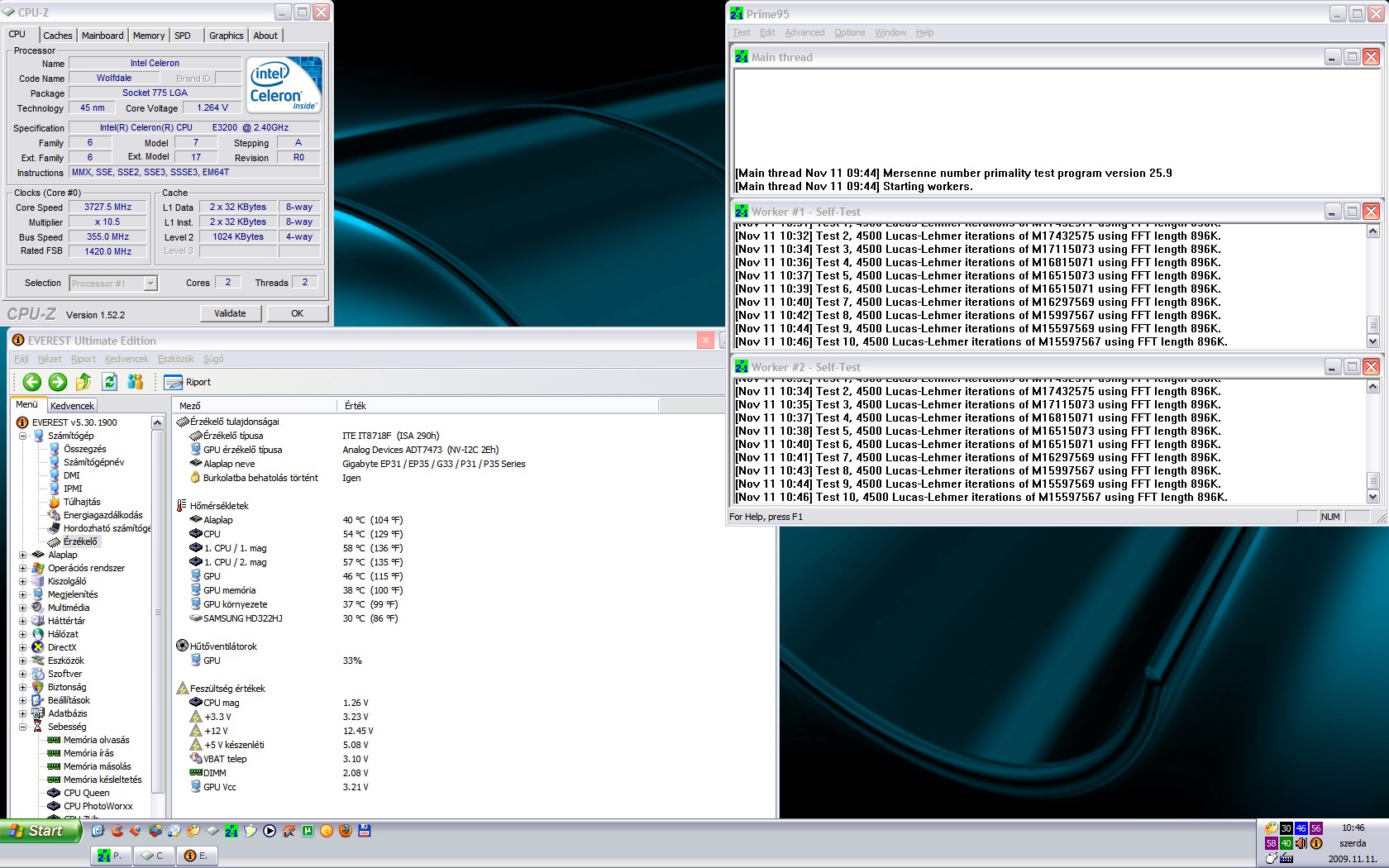Collapse the Számítógép tree node
Screen dimensions: 1389x868
click(x=23, y=436)
